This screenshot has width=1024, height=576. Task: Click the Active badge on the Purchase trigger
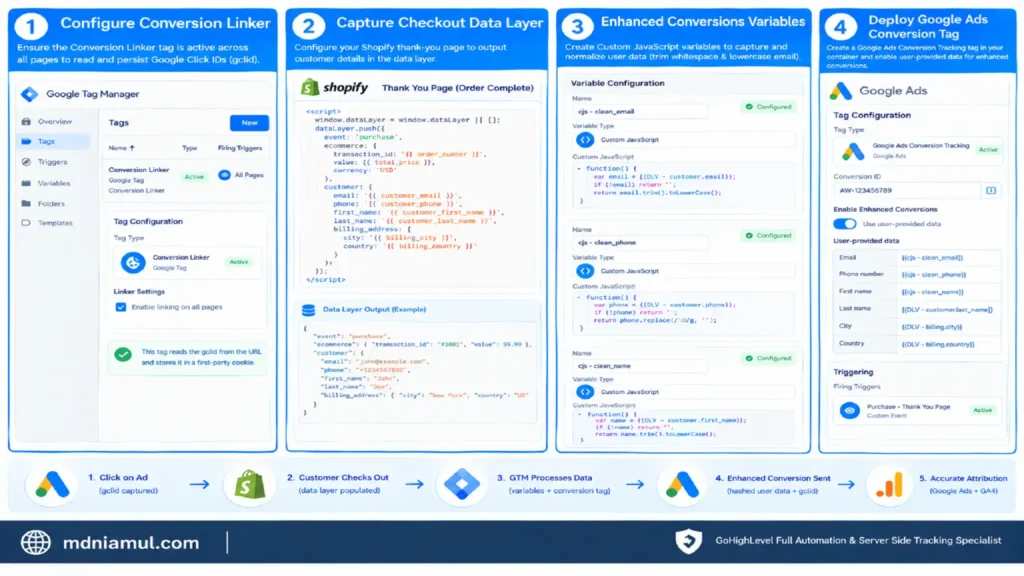coord(982,410)
